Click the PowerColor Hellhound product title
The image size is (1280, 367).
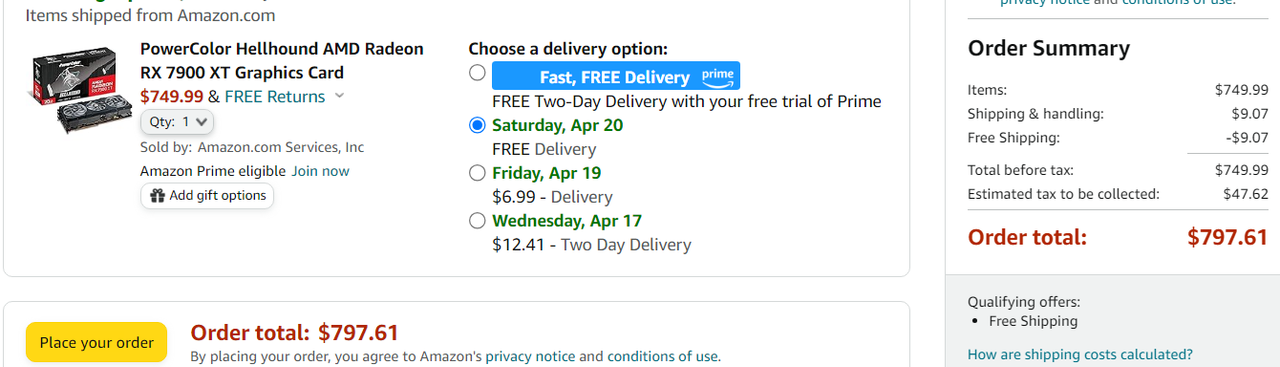click(282, 60)
